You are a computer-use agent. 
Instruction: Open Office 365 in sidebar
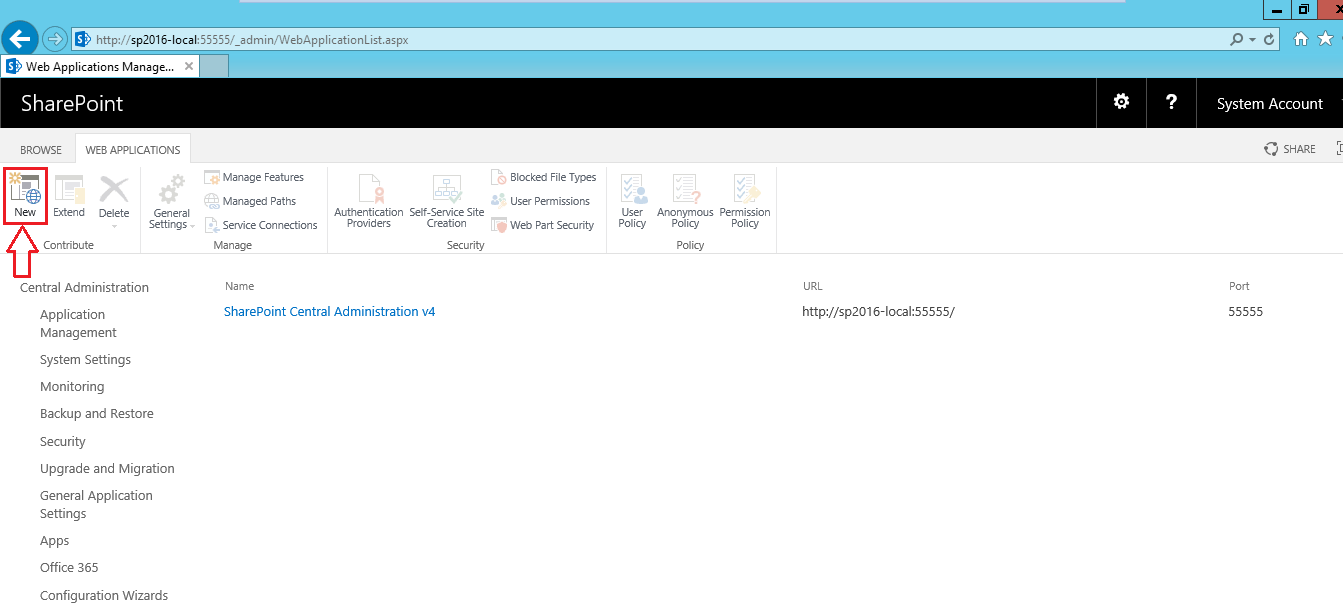(x=69, y=568)
